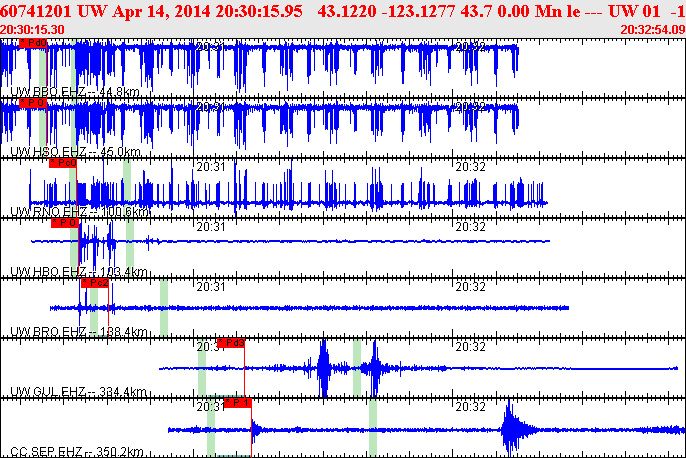Click the Pc2 pick flag on BRO trace

(95, 283)
